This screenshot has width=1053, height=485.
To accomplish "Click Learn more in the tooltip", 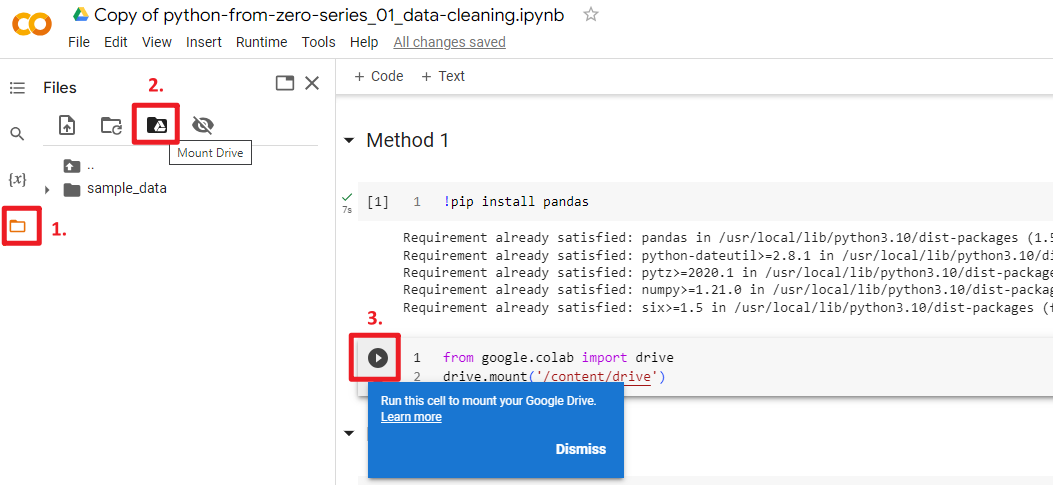I will (x=411, y=416).
